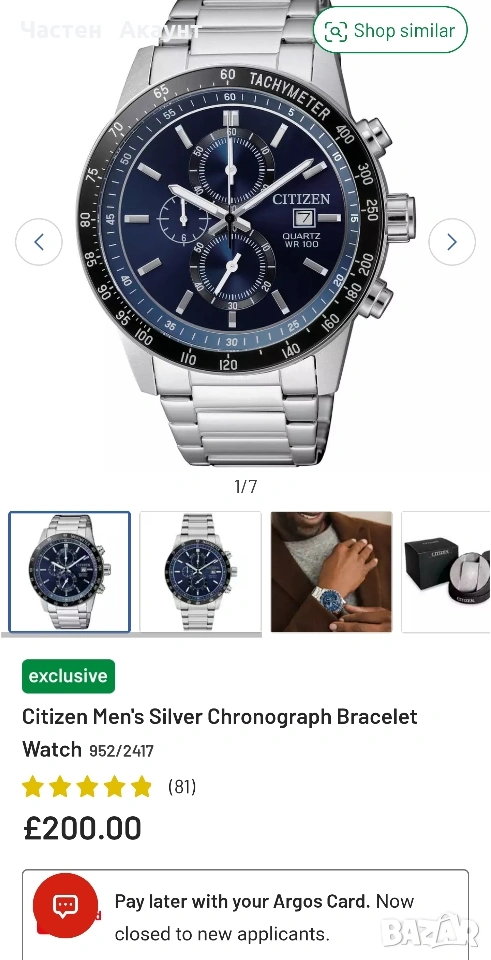Click the Shop similar button
The image size is (491, 960).
click(390, 30)
